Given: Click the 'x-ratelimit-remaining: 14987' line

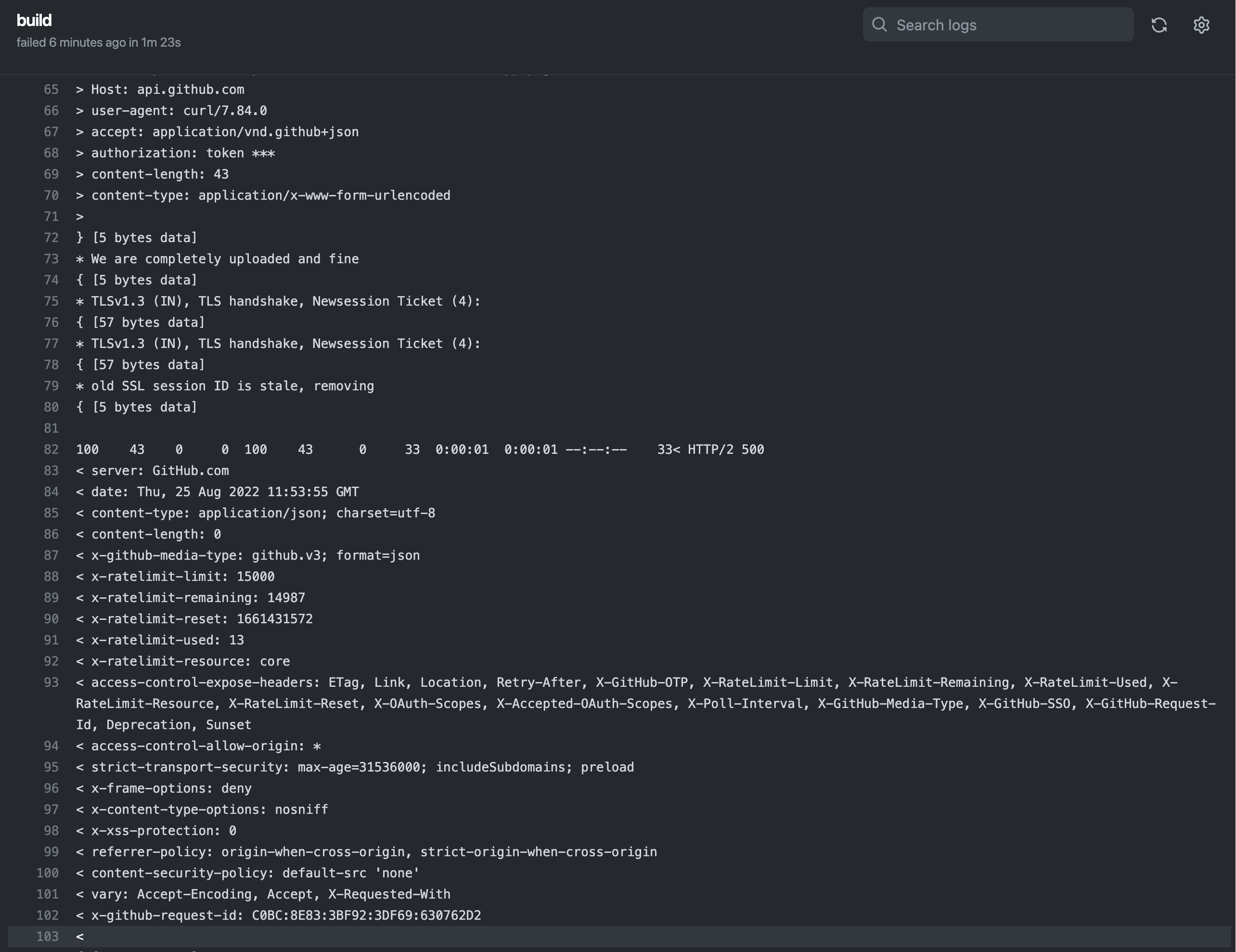Looking at the screenshot, I should coord(191,598).
